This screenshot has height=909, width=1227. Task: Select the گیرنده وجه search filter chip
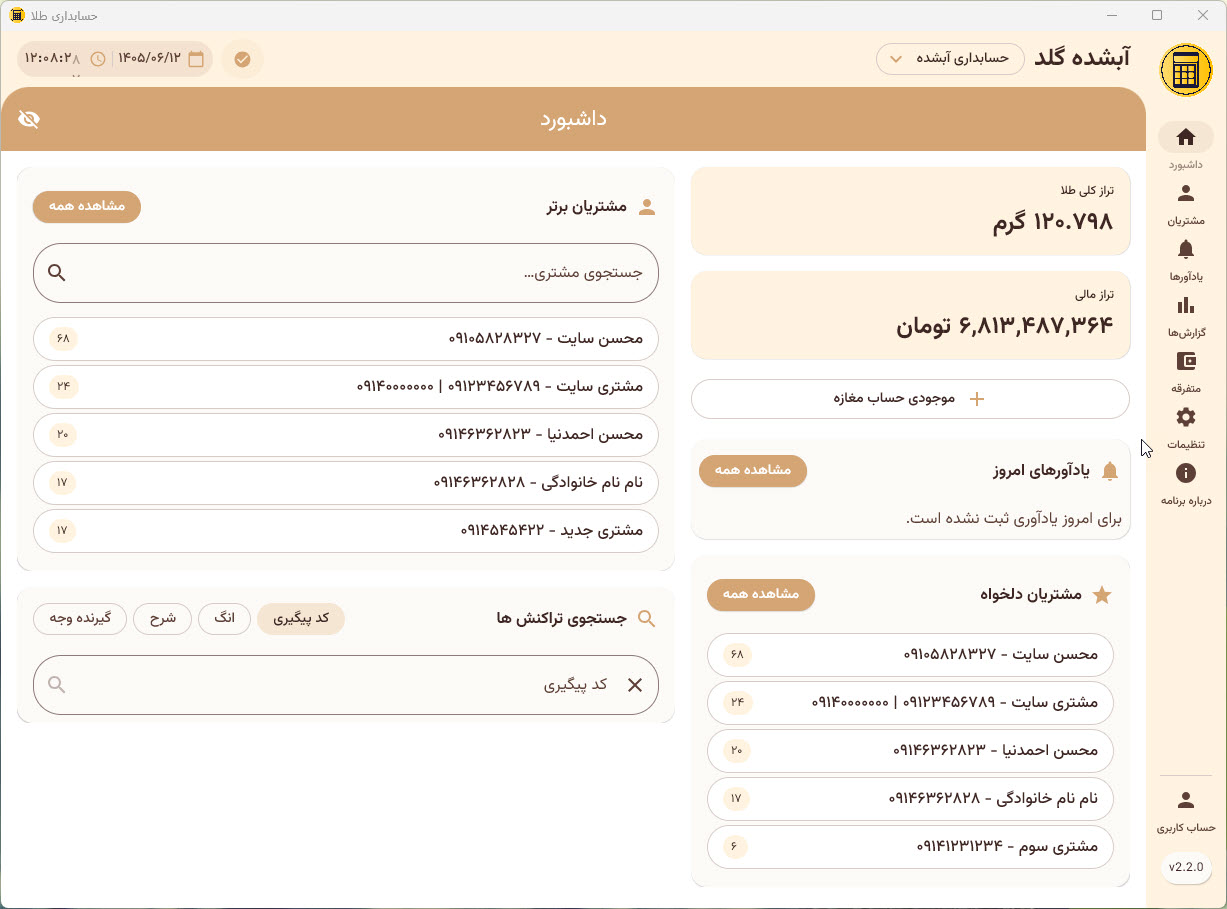point(80,619)
